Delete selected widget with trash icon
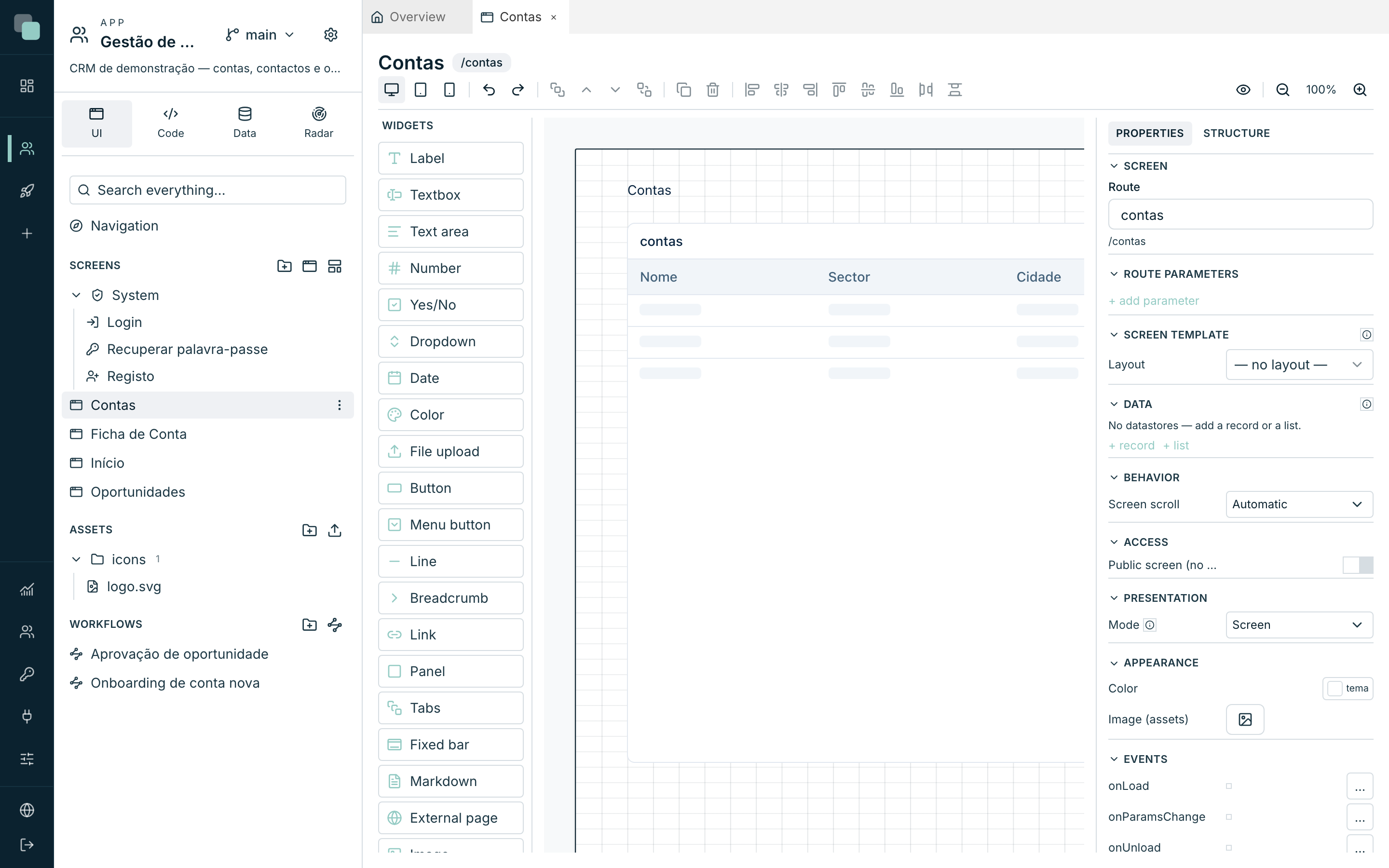This screenshot has height=868, width=1389. 713,90
